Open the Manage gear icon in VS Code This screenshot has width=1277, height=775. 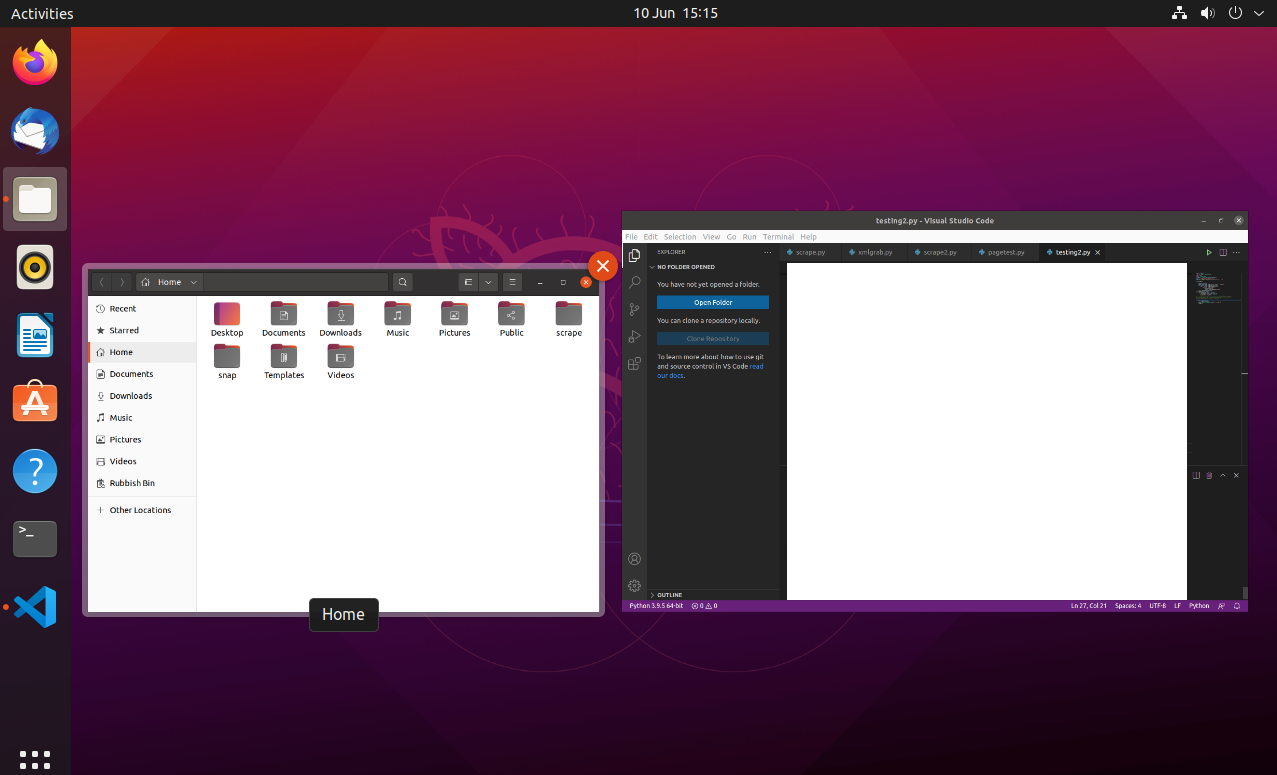(x=634, y=586)
